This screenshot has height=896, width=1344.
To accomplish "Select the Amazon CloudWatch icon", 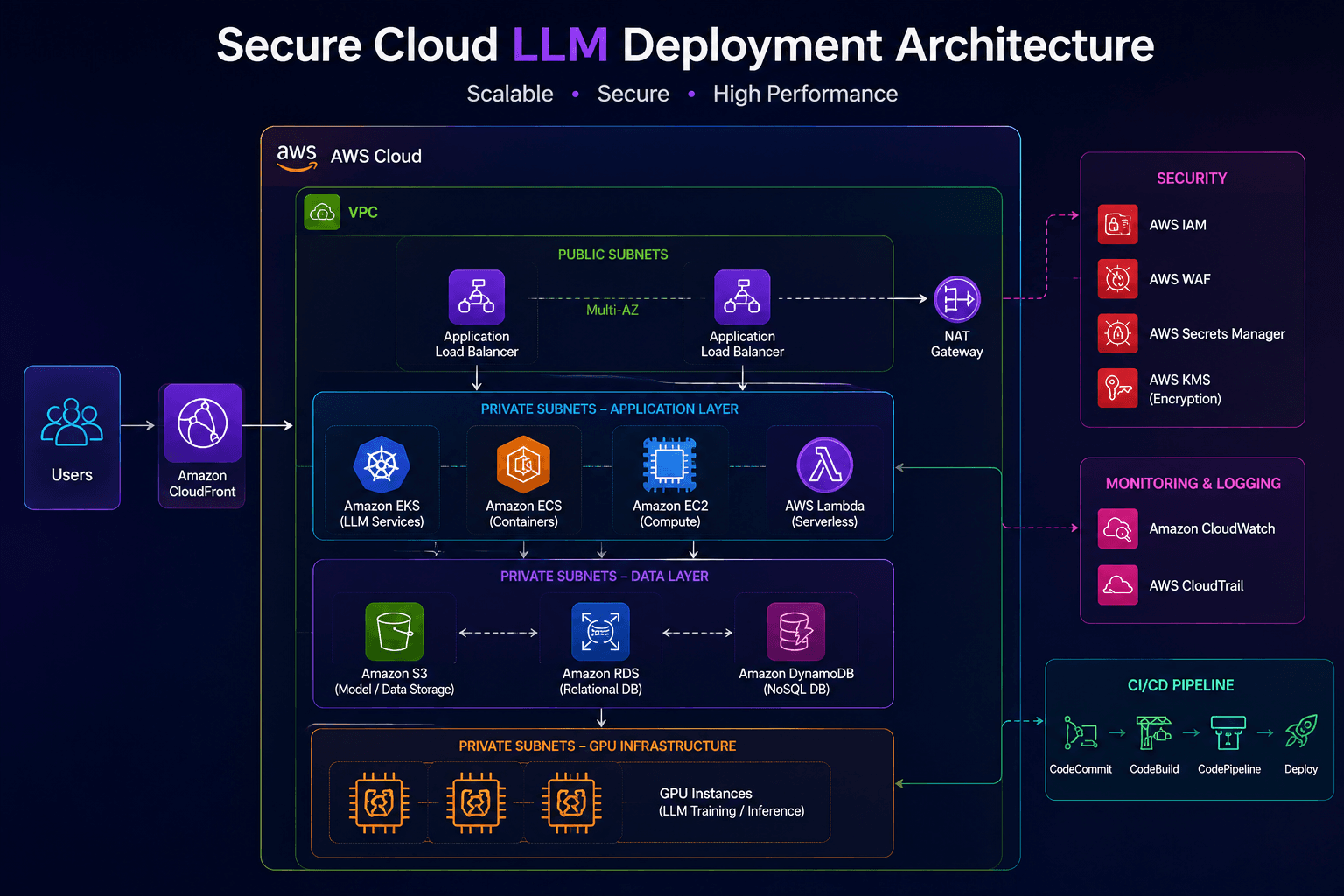I will click(x=1117, y=528).
